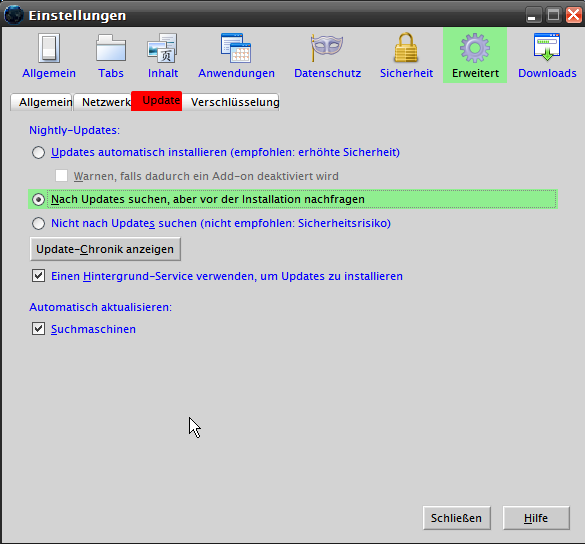
Task: Open the Sicherheit padlock icon
Action: (406, 47)
